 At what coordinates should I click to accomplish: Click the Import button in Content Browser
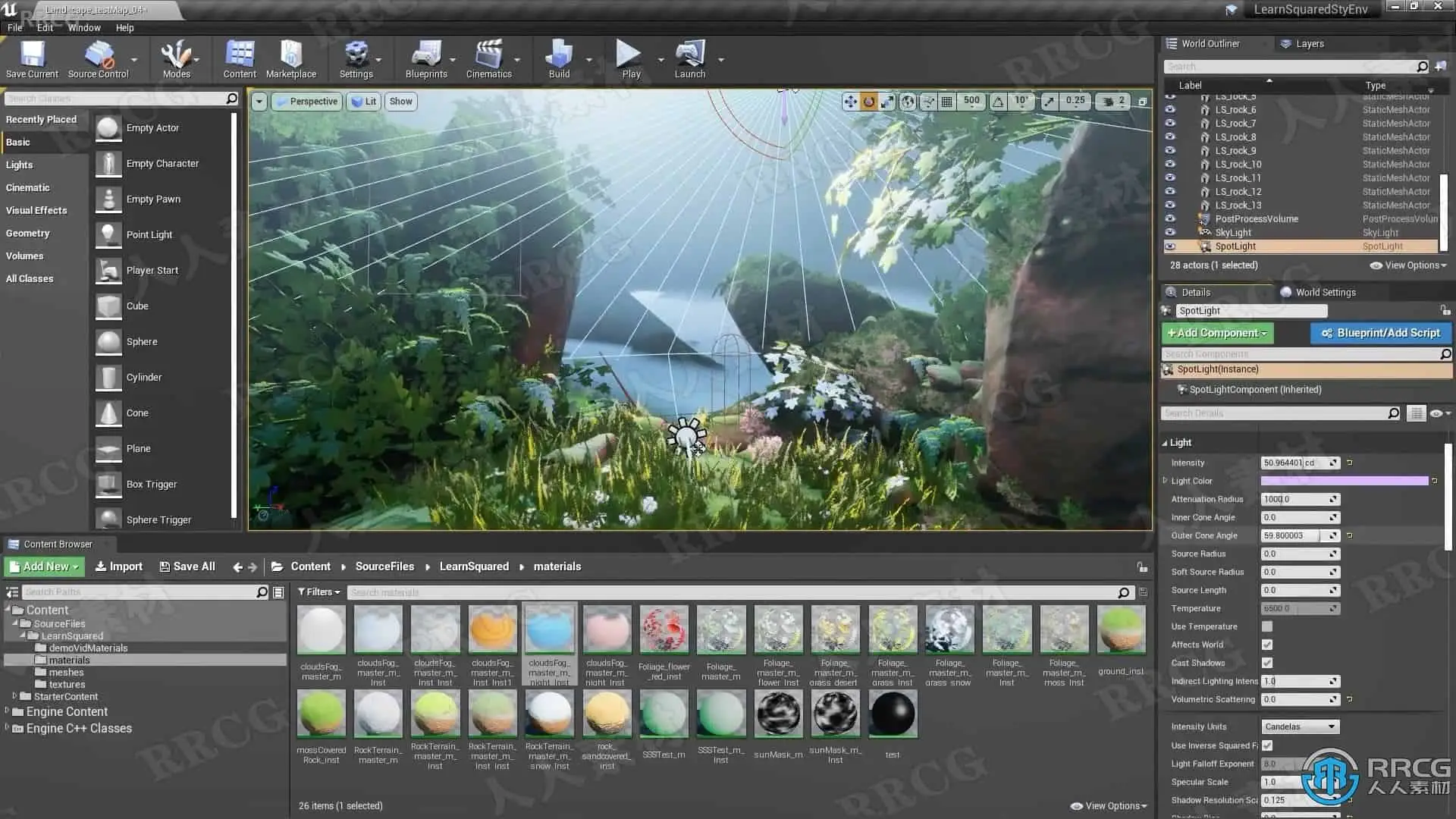119,566
